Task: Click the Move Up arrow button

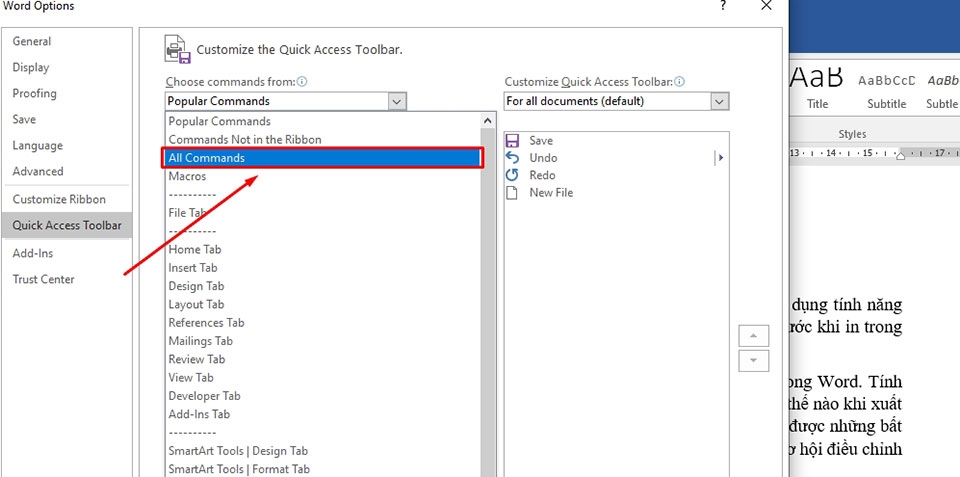Action: [754, 336]
